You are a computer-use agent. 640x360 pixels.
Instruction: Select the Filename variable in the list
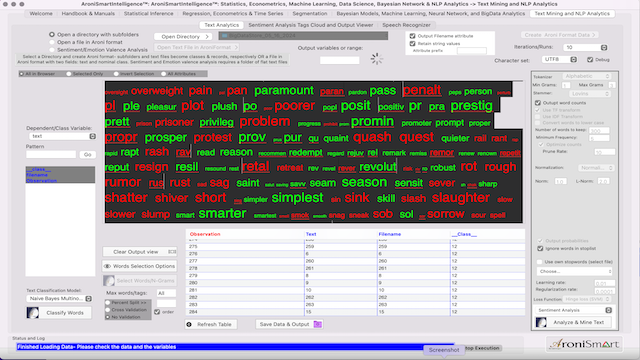click(x=37, y=175)
